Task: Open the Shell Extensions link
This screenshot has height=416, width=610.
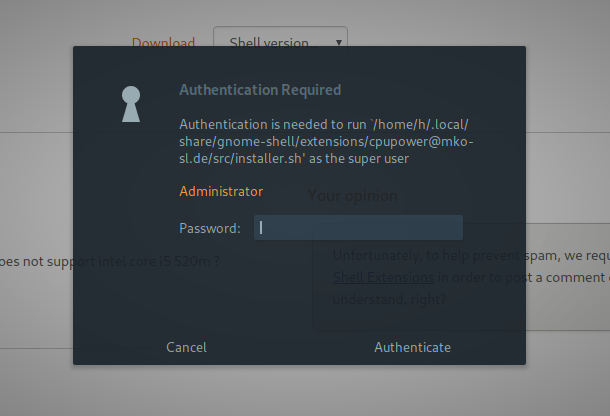Action: [383, 277]
